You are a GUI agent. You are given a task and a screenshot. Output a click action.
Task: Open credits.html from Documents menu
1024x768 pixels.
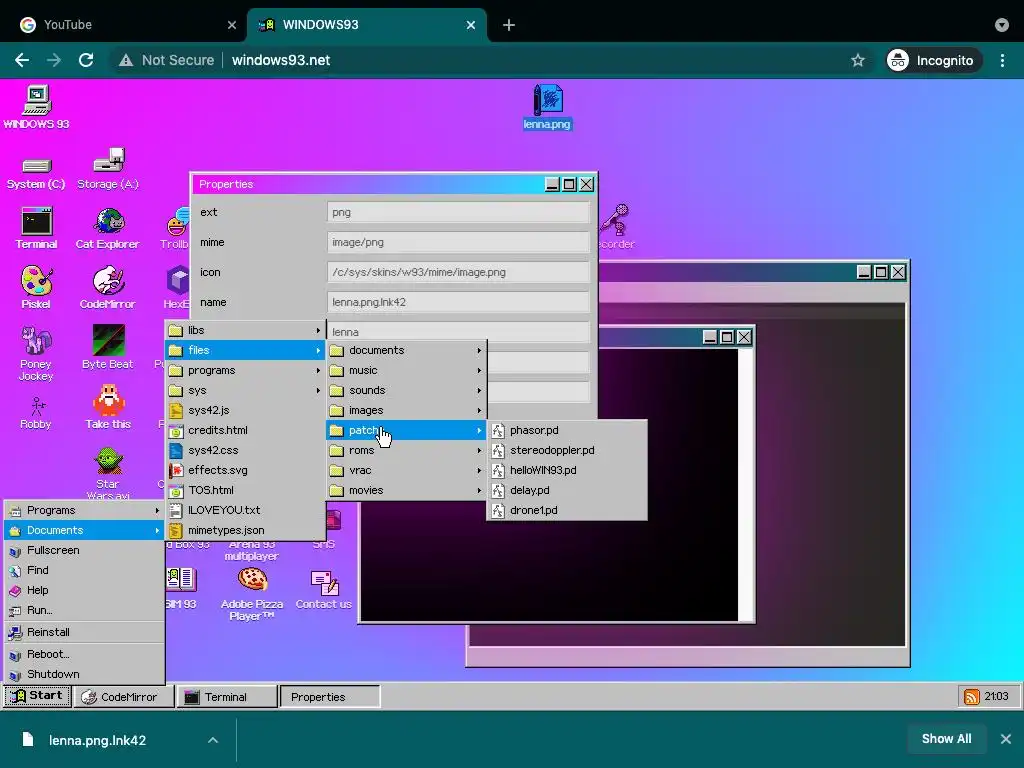click(246, 430)
